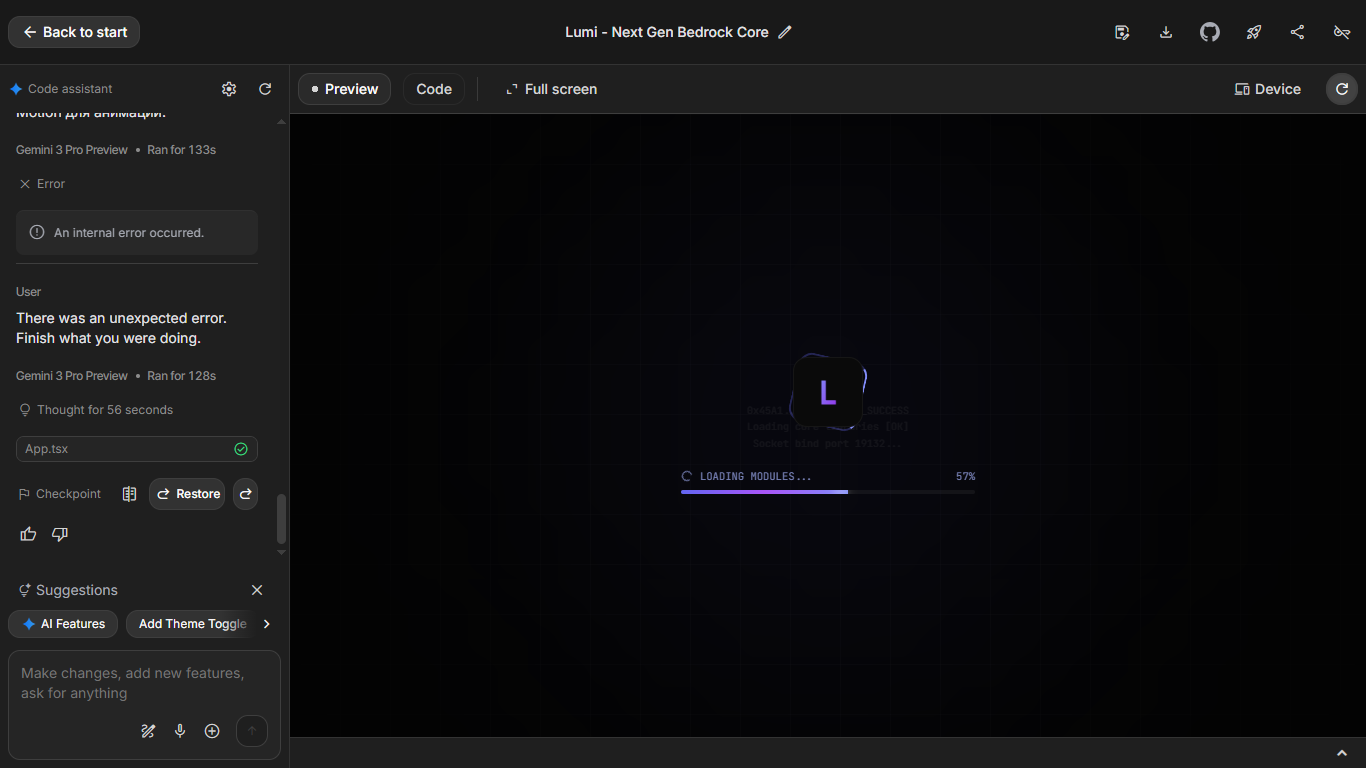
Task: Click the GitHub icon in the header
Action: tap(1210, 32)
